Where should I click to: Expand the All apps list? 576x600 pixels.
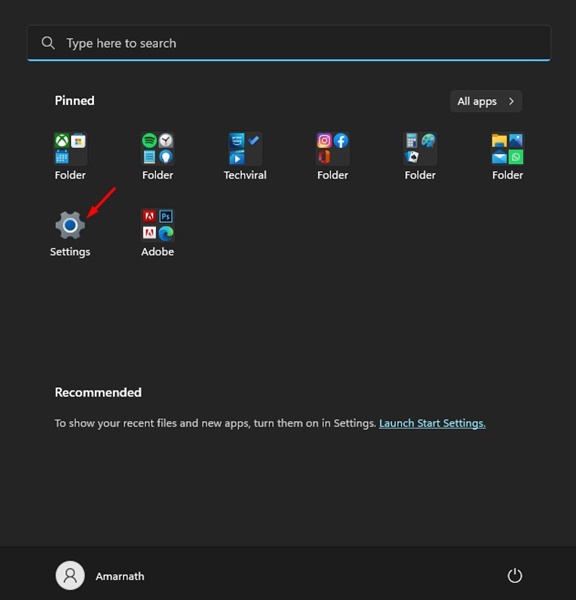tap(486, 101)
